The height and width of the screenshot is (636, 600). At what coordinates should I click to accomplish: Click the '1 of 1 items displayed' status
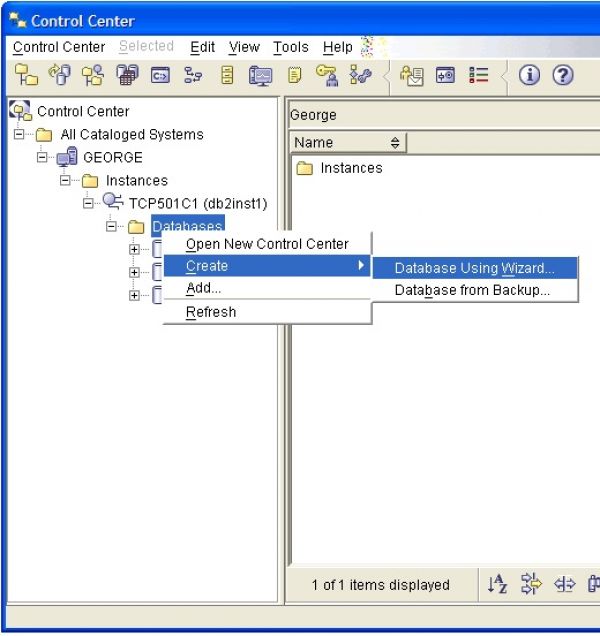pos(381,585)
